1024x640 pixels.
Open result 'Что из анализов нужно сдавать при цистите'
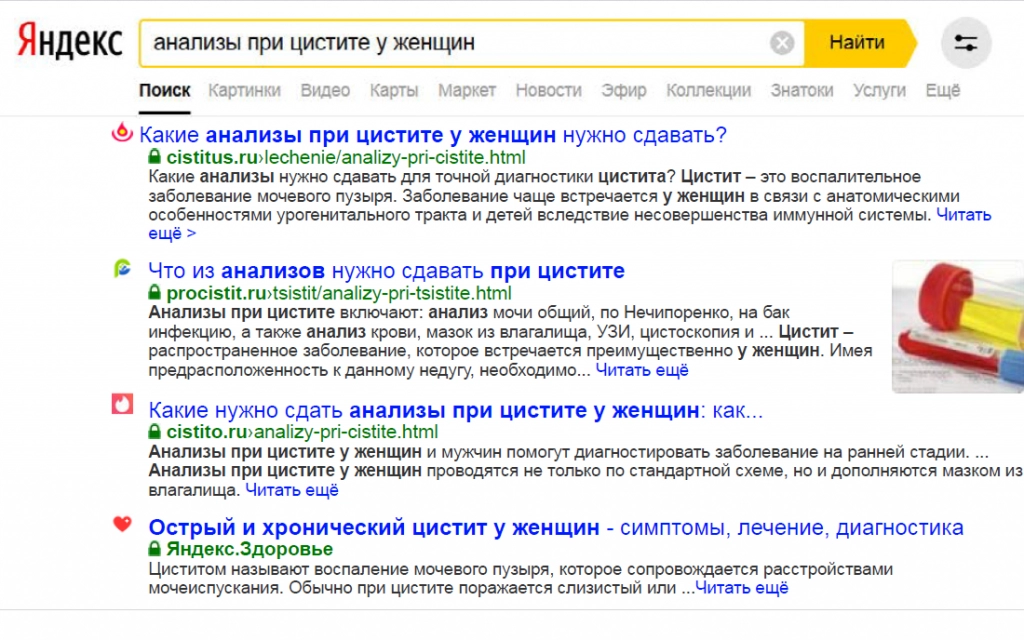click(386, 270)
